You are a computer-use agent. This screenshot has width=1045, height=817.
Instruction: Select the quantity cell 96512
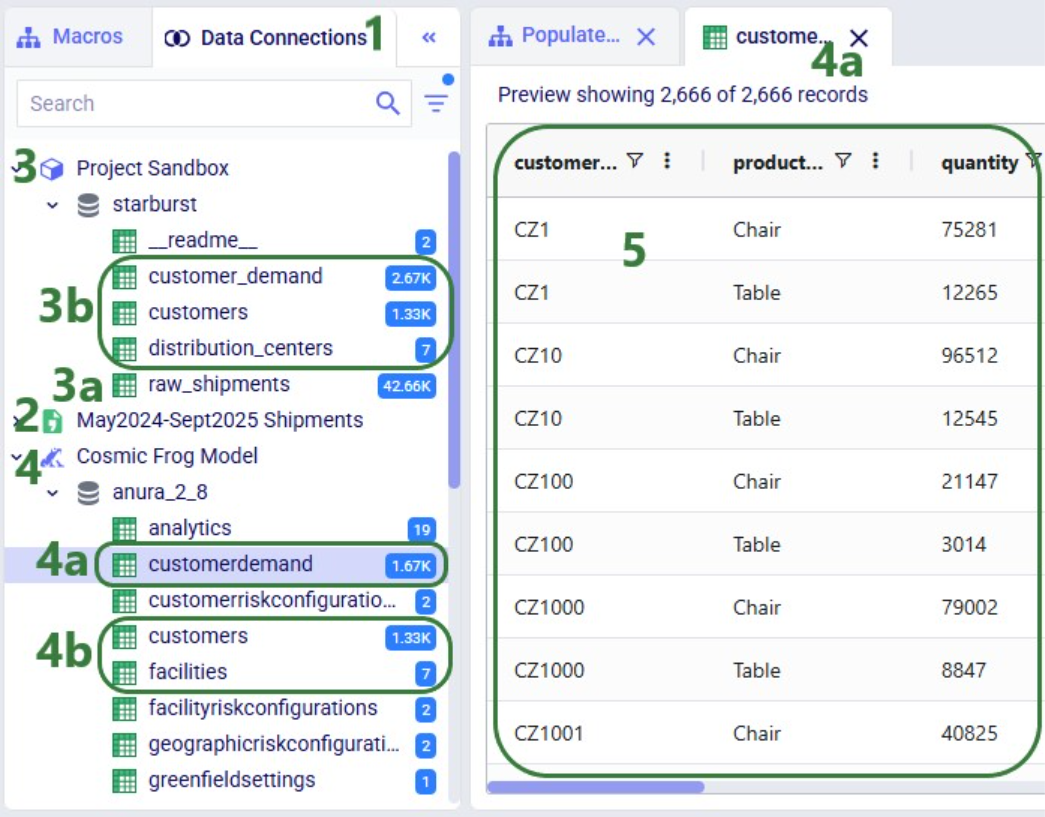(x=969, y=355)
